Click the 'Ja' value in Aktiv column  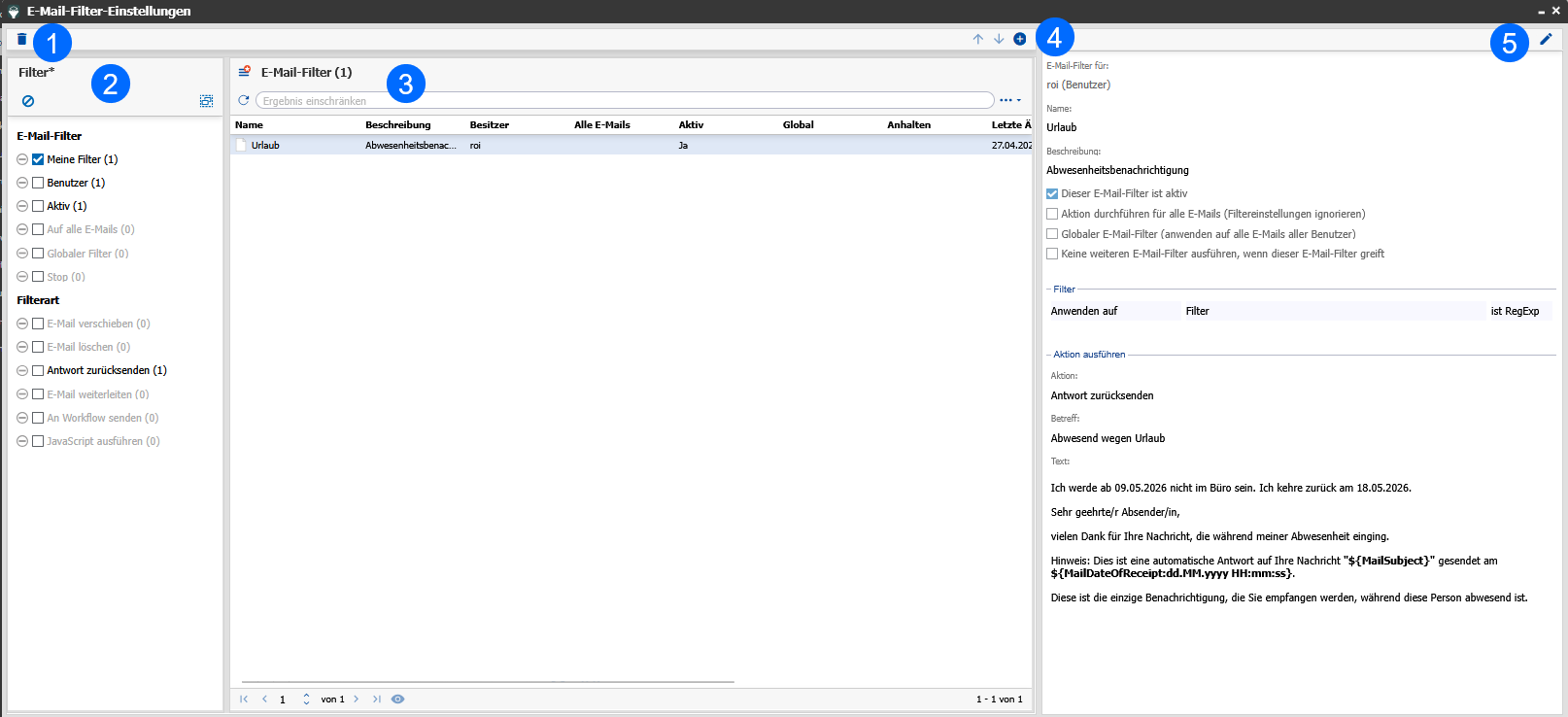[x=683, y=145]
